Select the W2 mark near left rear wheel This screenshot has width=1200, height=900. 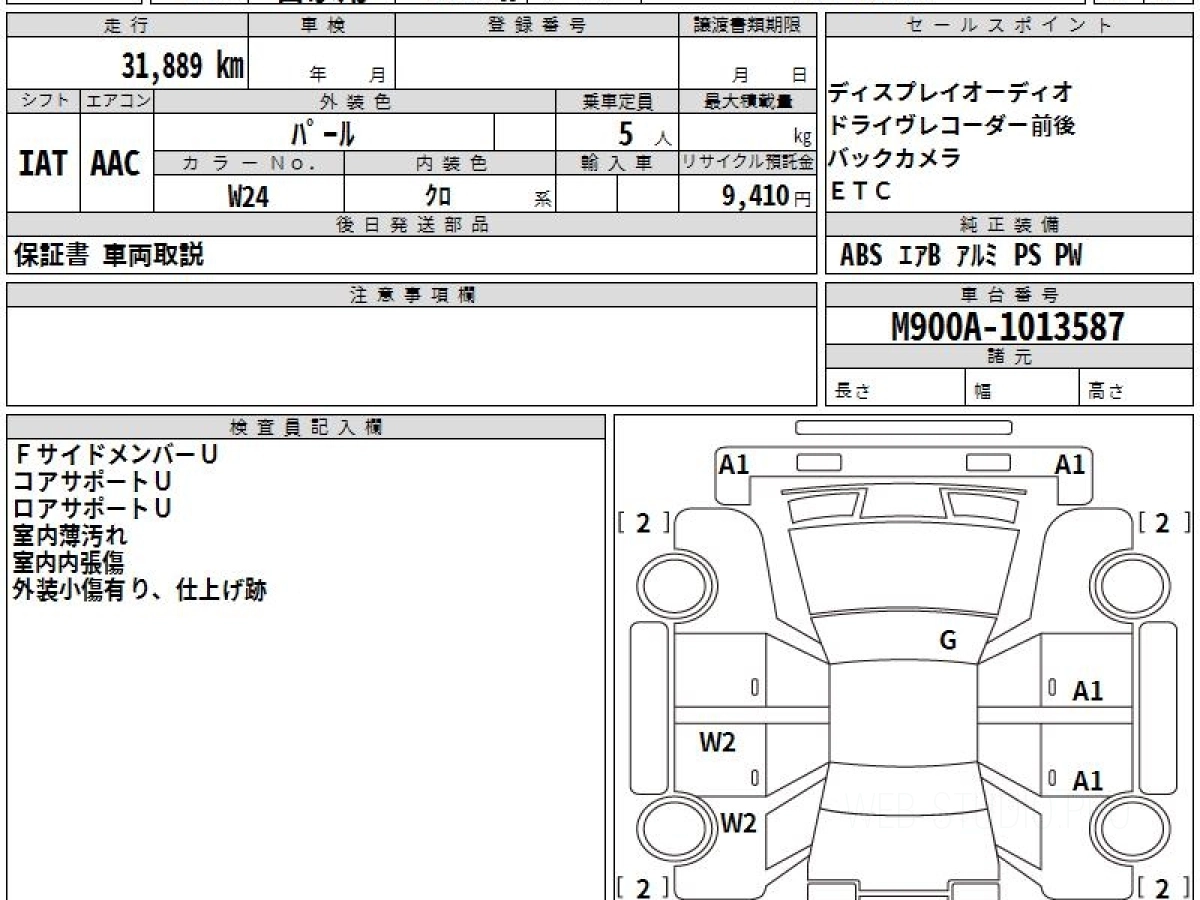pos(738,824)
